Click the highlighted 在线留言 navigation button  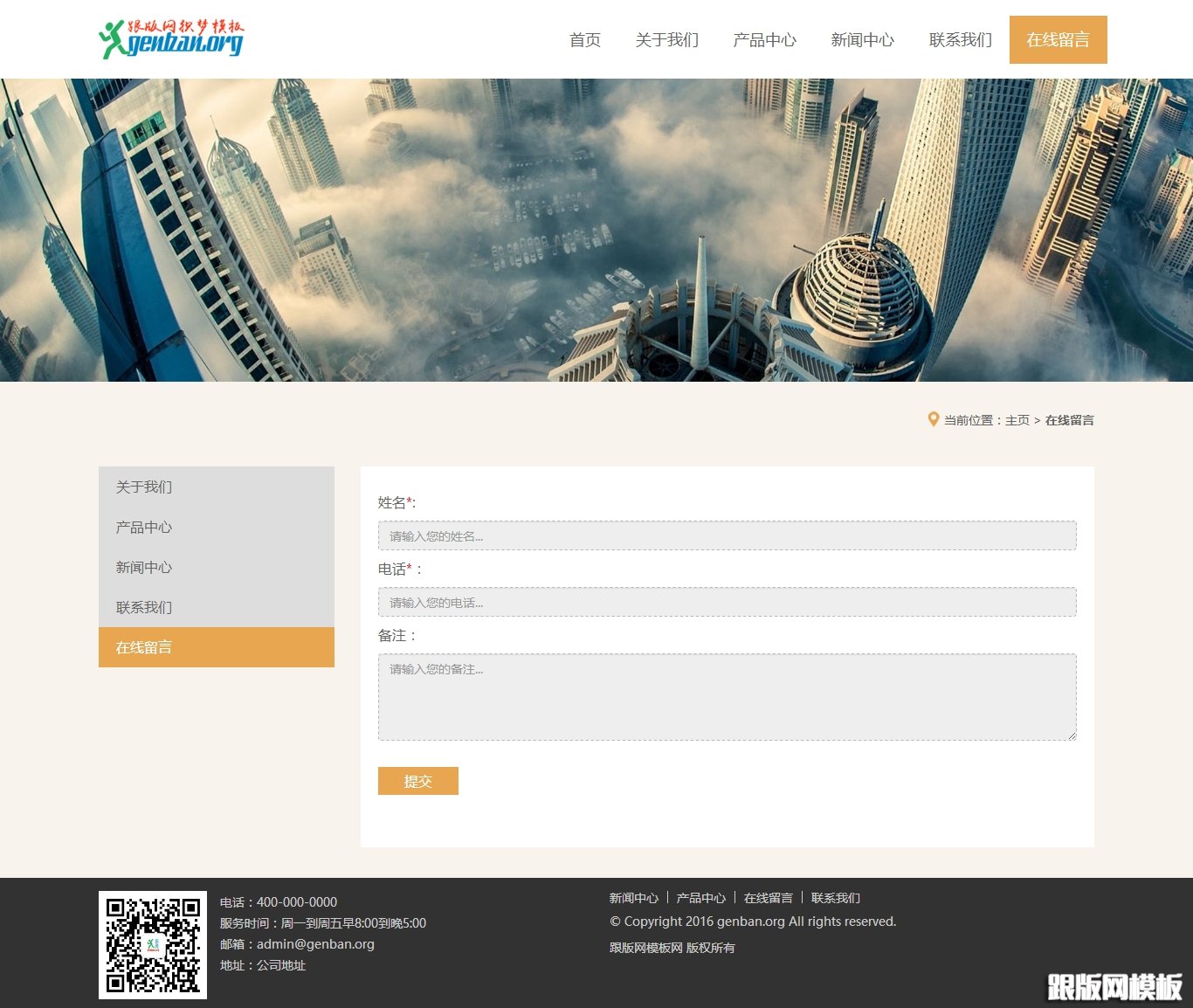point(1059,39)
